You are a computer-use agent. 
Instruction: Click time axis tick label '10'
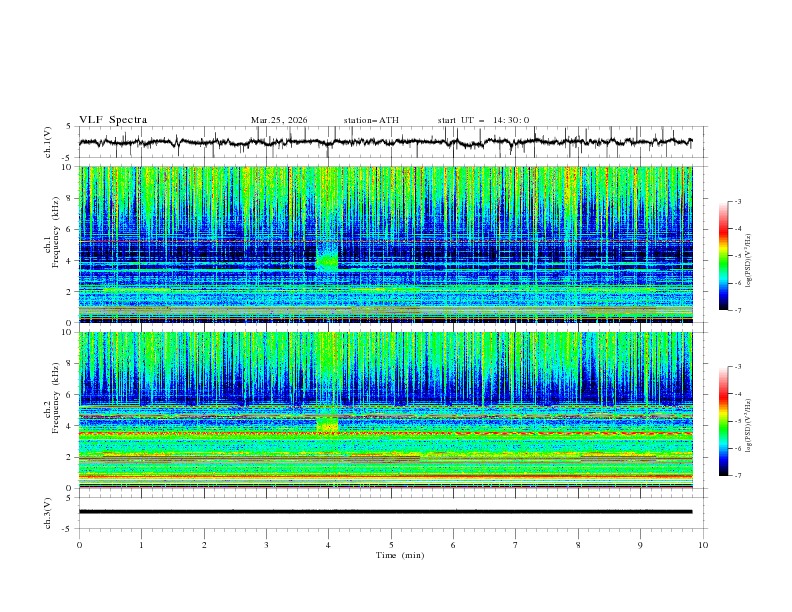[x=703, y=545]
